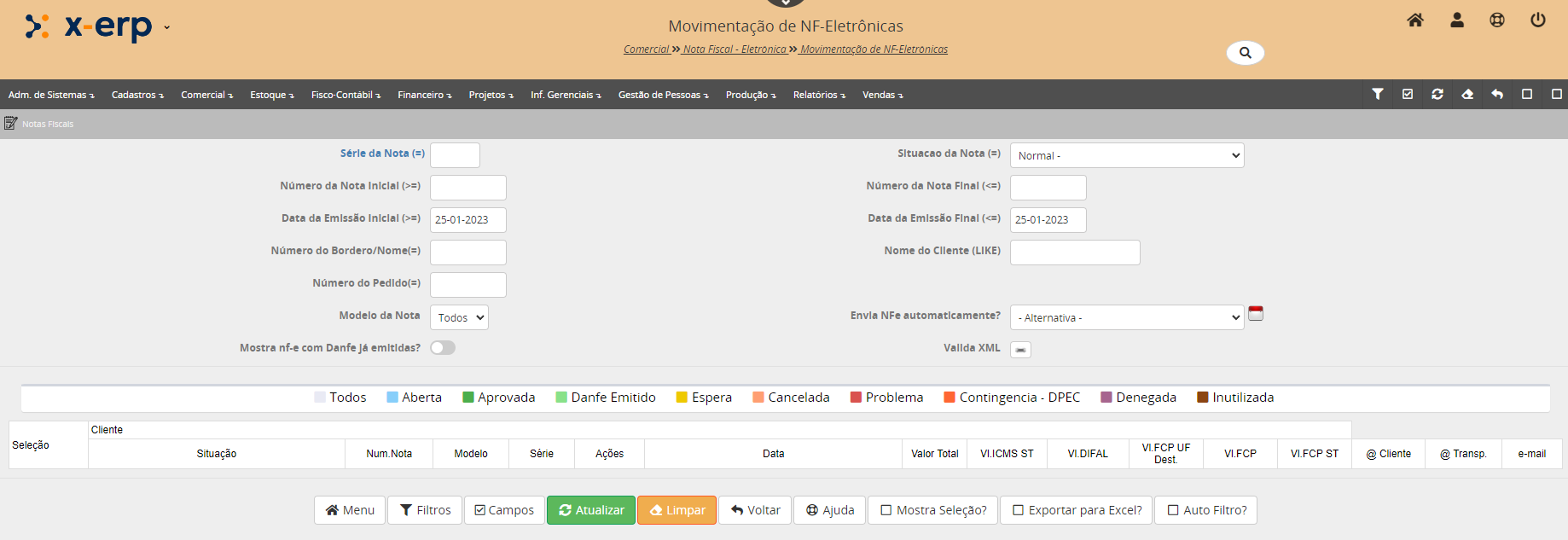
Task: Open the 'Envia NFe automaticamente?' dropdown
Action: pos(1126,317)
